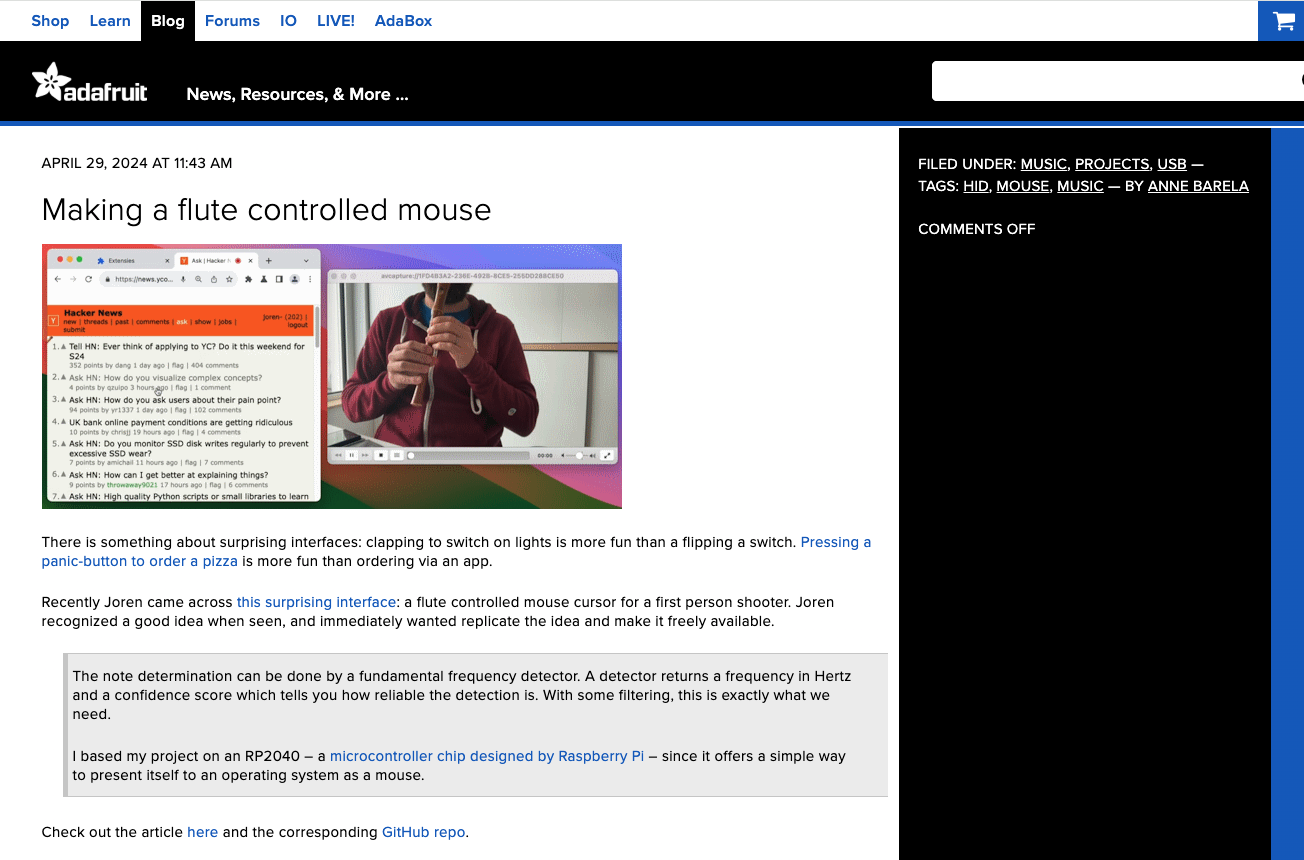The width and height of the screenshot is (1304, 860).
Task: Open the PROJECTS category link
Action: (1112, 164)
